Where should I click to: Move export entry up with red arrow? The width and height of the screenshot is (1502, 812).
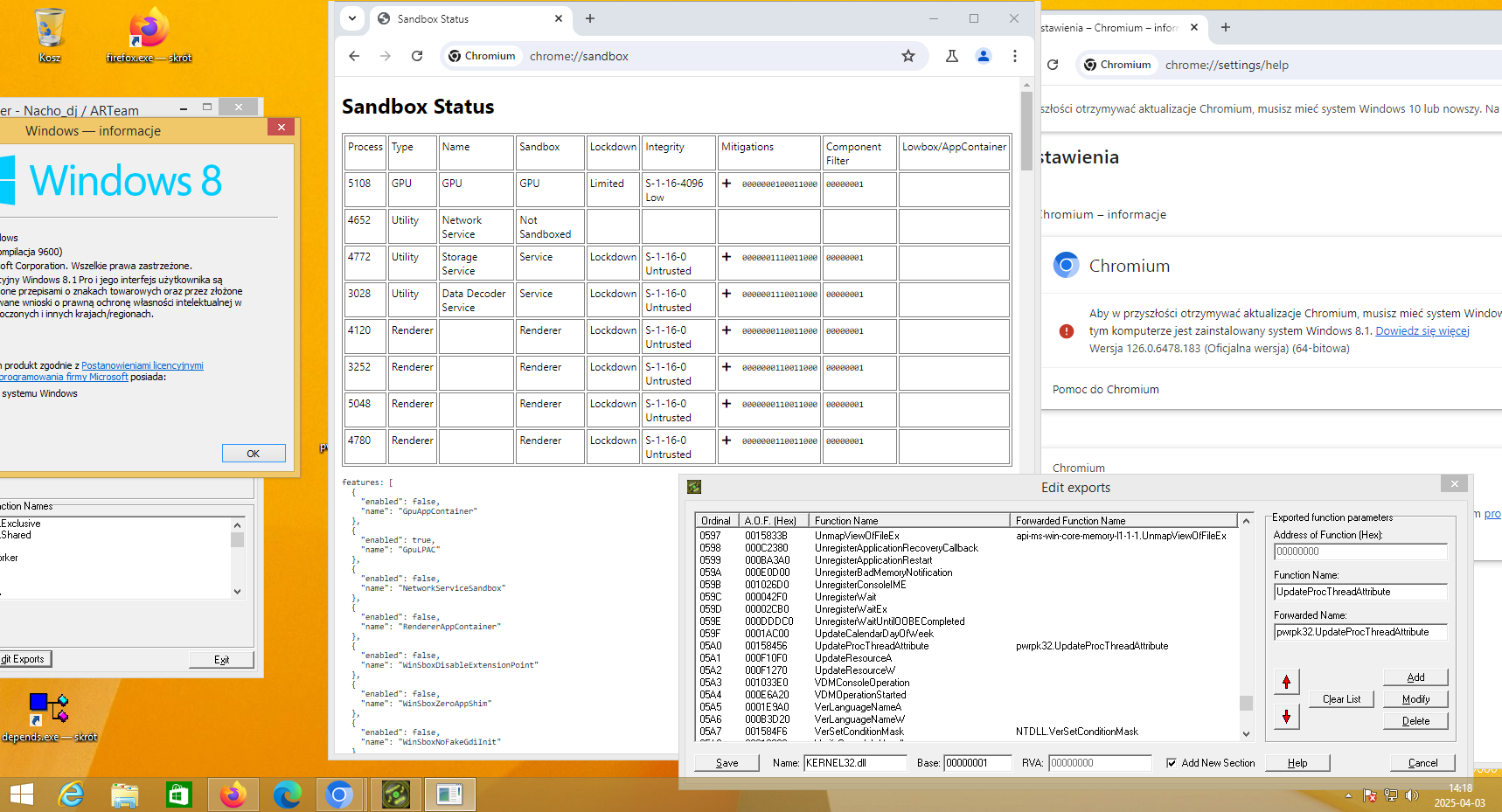point(1286,682)
